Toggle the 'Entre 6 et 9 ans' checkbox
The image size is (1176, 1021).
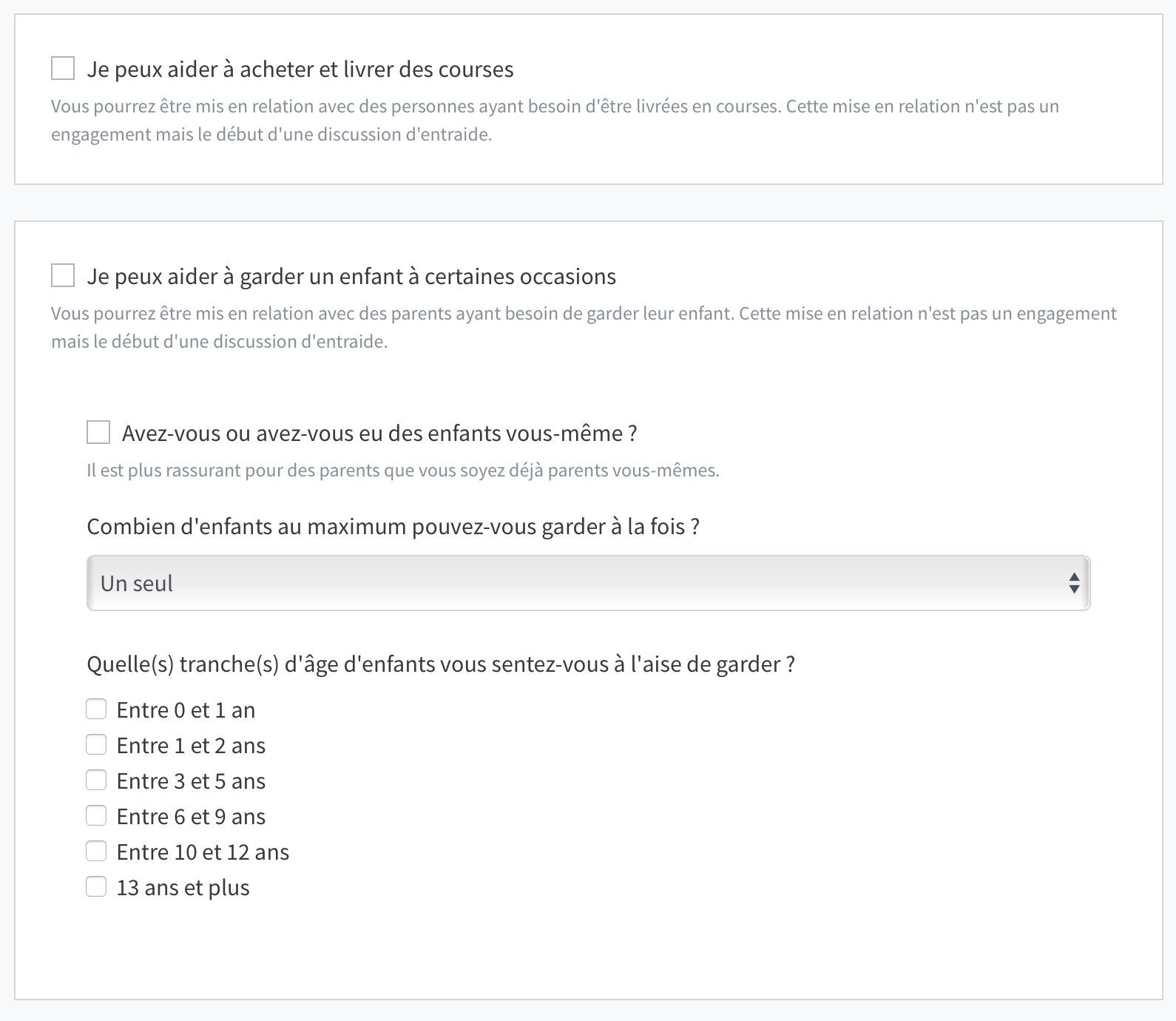pos(96,815)
